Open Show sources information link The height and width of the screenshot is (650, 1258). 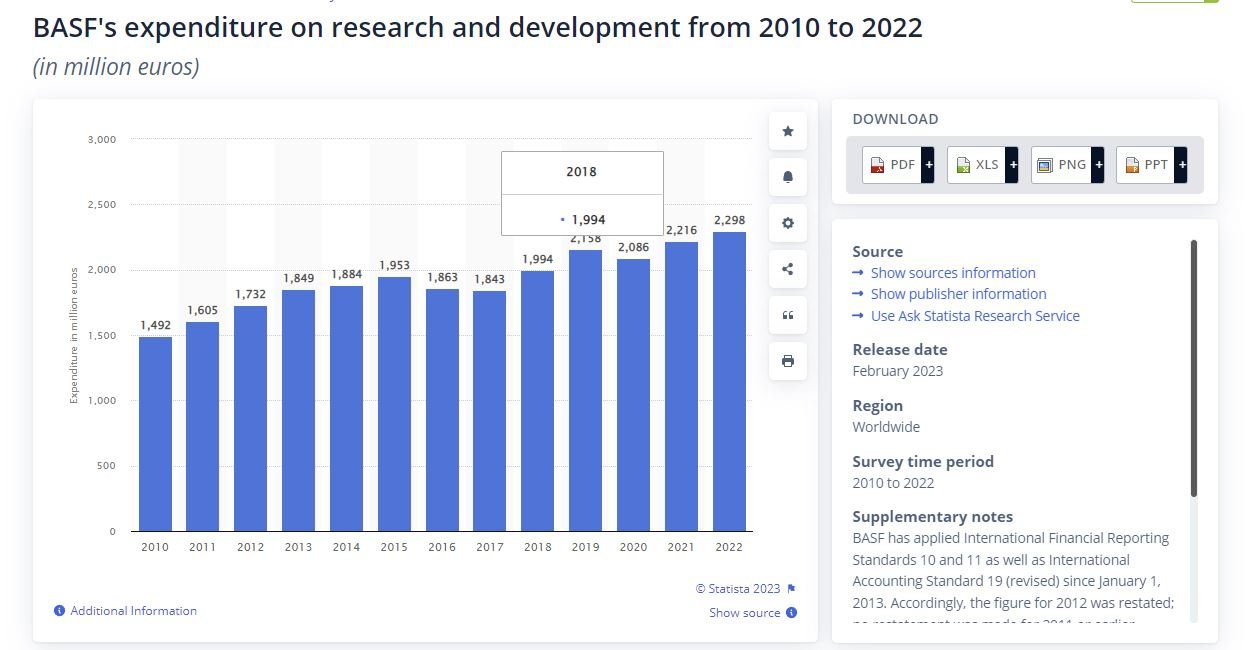(x=953, y=273)
